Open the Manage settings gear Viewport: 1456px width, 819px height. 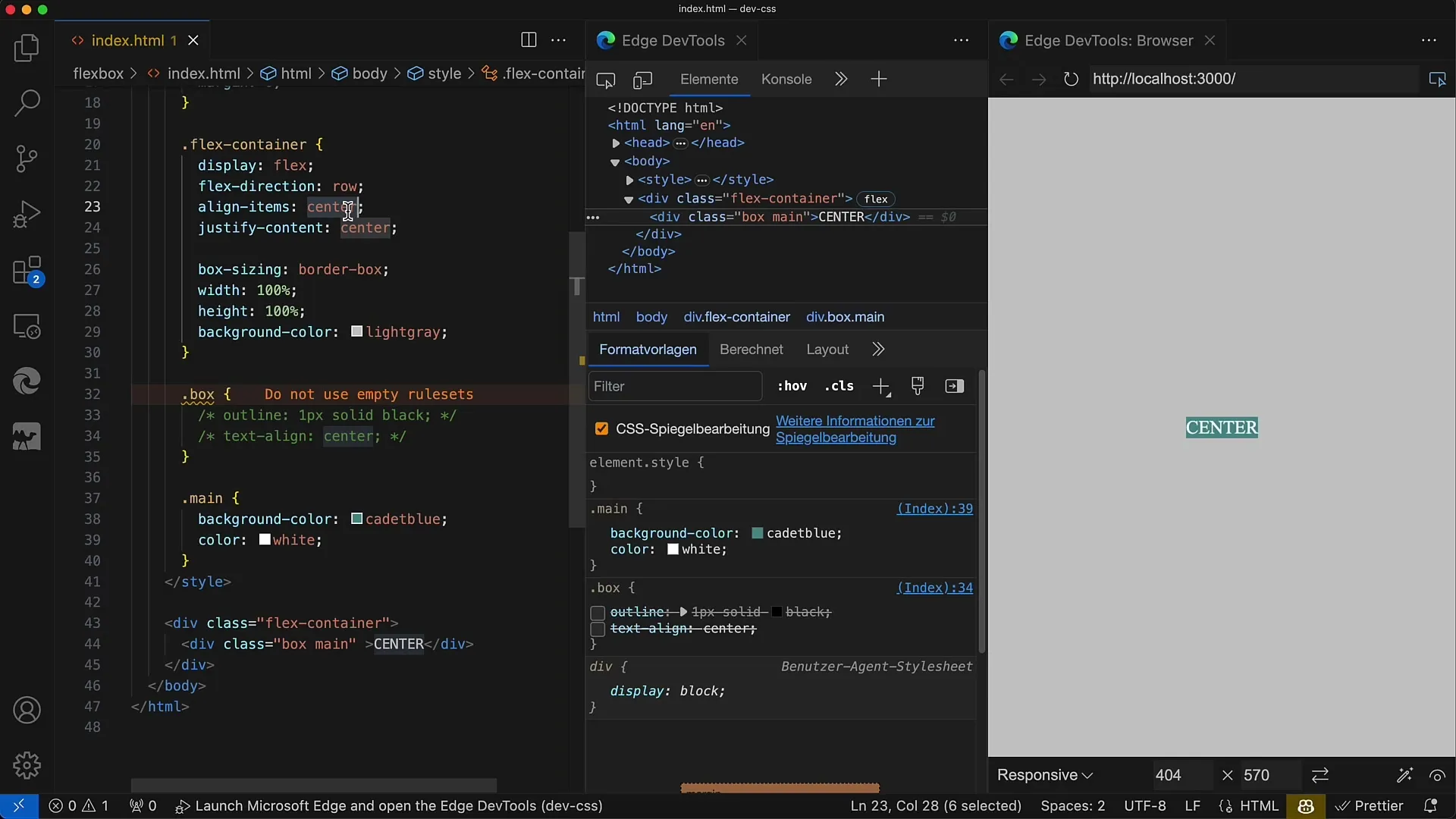click(x=27, y=765)
